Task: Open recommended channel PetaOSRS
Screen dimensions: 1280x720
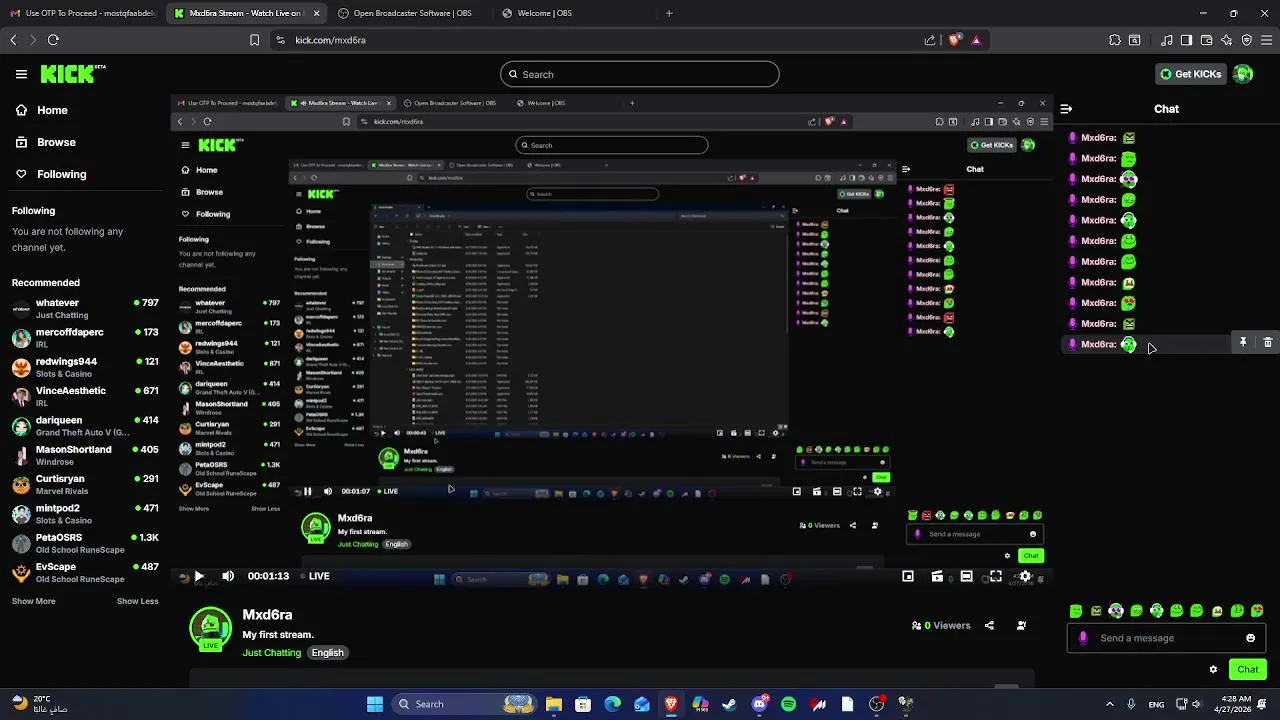Action: [85, 543]
